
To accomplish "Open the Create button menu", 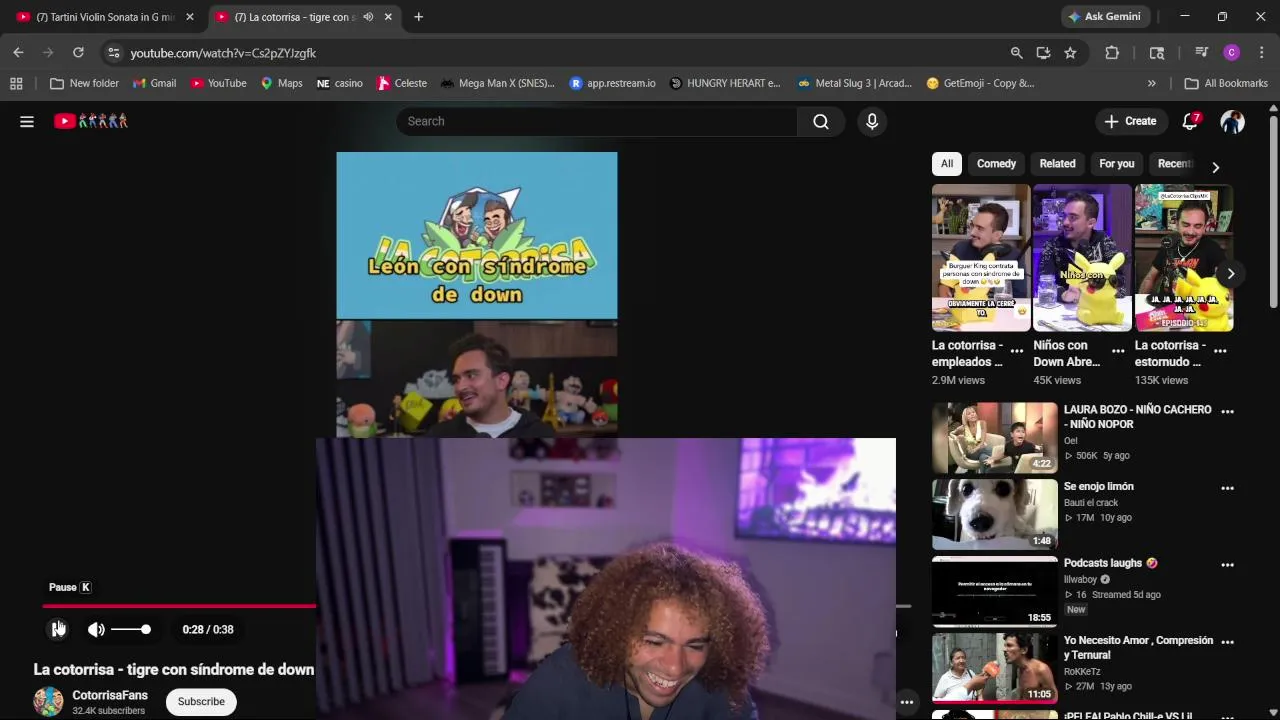I will pyautogui.click(x=1130, y=121).
